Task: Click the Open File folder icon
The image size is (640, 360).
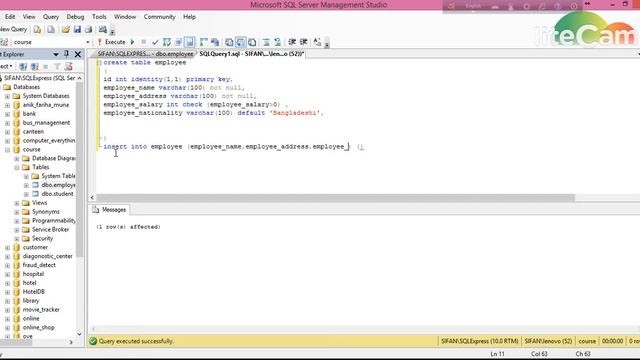Action: pyautogui.click(x=65, y=29)
